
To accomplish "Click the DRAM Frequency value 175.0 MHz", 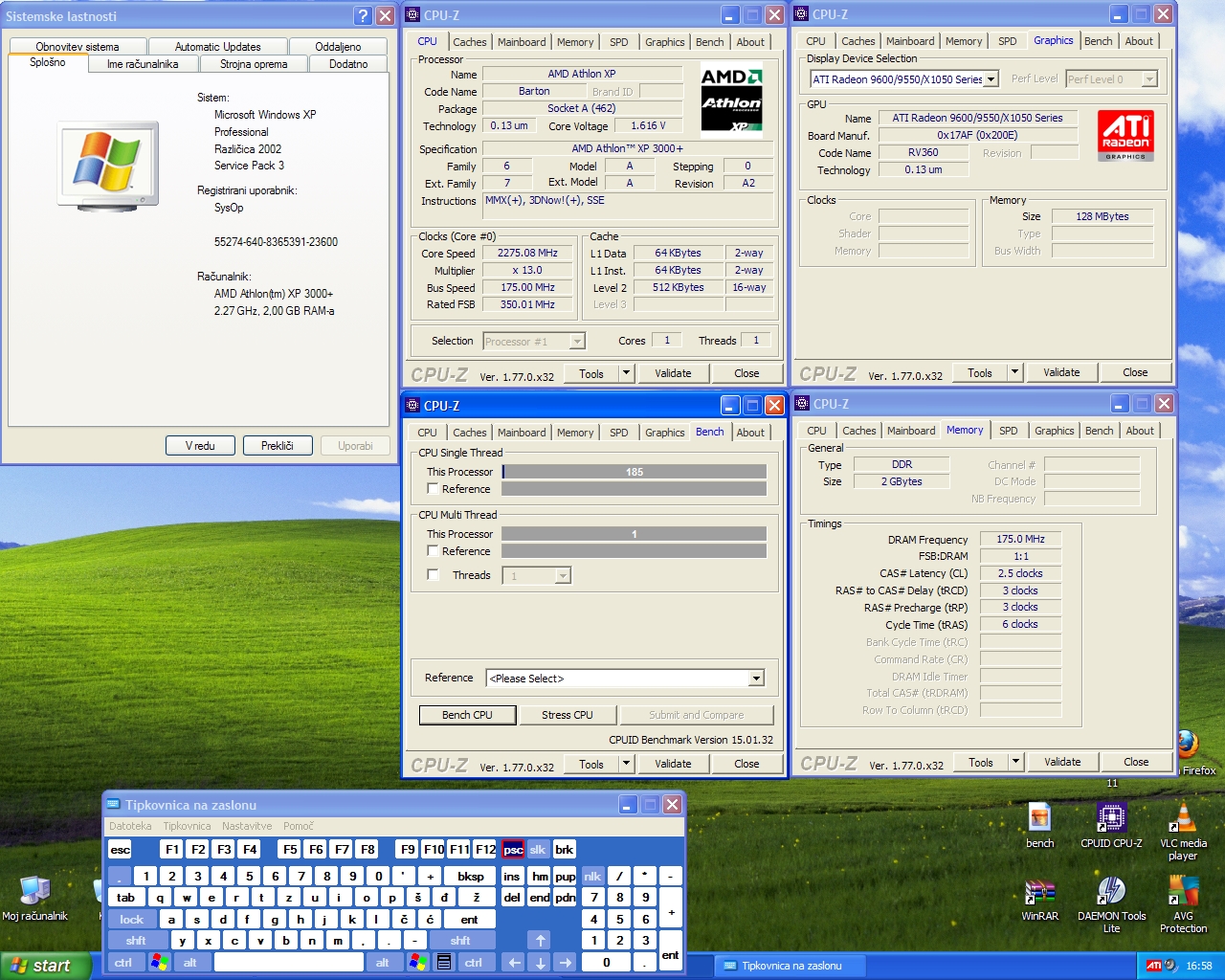I will [1020, 539].
